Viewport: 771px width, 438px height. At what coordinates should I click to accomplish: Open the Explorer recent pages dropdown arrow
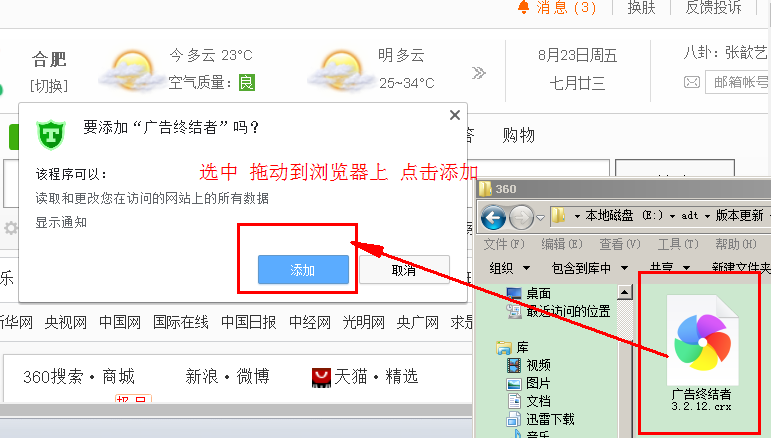coord(540,217)
